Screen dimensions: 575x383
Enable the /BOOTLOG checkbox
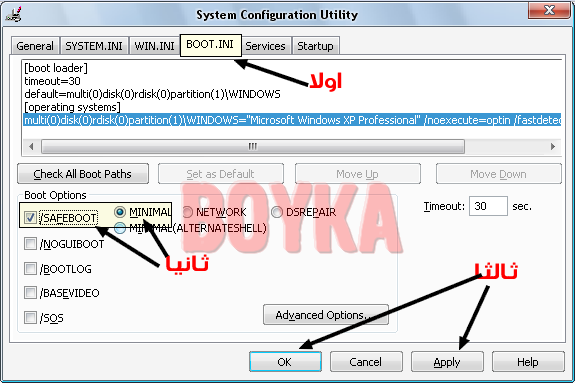pyautogui.click(x=30, y=269)
